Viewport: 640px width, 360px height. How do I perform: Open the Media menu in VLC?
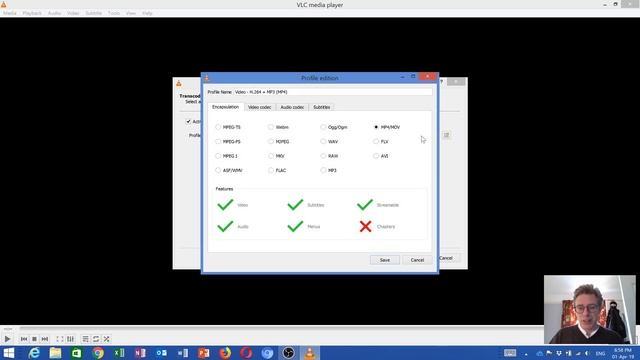point(10,13)
